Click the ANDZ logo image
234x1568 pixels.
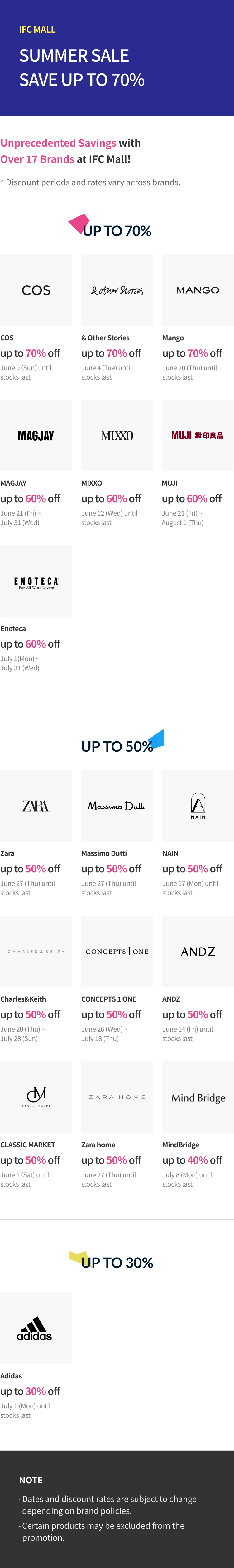pyautogui.click(x=198, y=952)
